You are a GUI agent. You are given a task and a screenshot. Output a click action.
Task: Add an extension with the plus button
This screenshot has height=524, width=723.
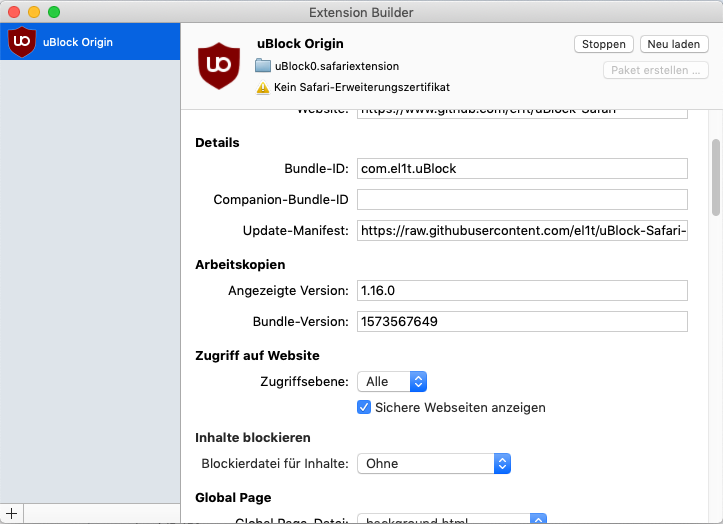12,513
